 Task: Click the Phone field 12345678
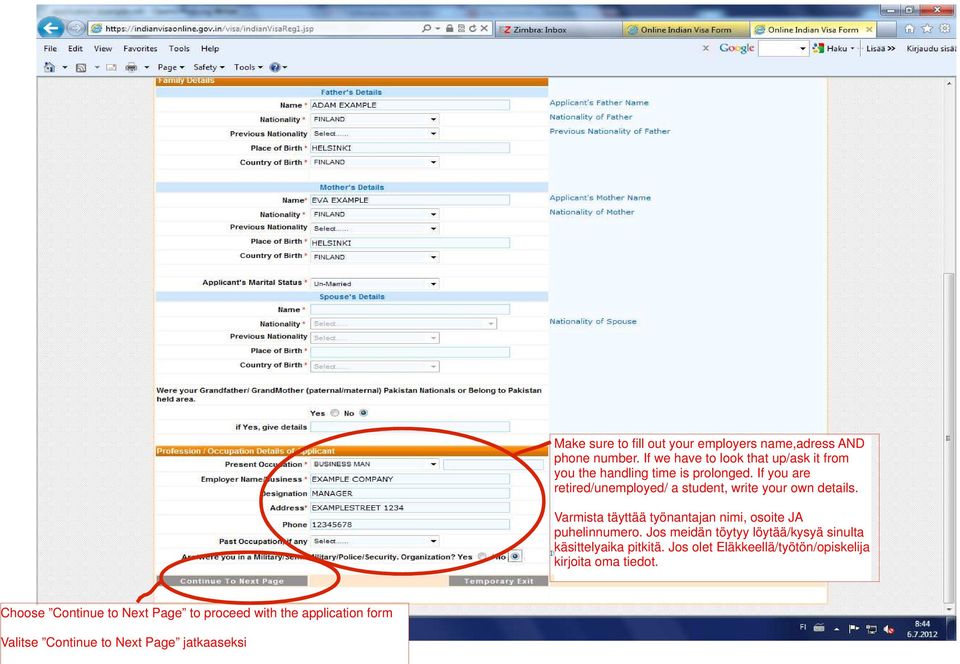410,524
